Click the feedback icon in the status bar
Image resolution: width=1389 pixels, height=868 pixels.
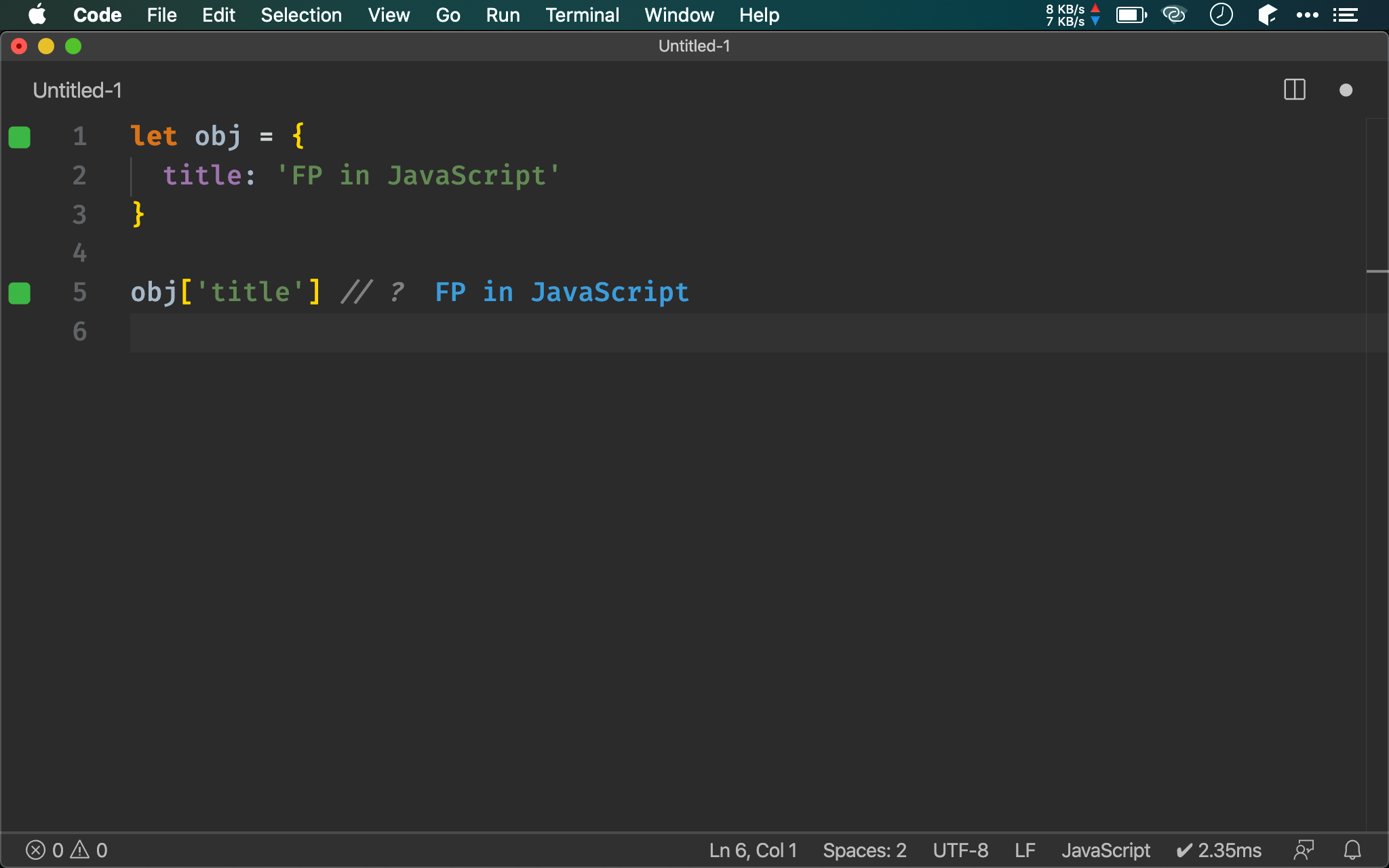(1304, 850)
